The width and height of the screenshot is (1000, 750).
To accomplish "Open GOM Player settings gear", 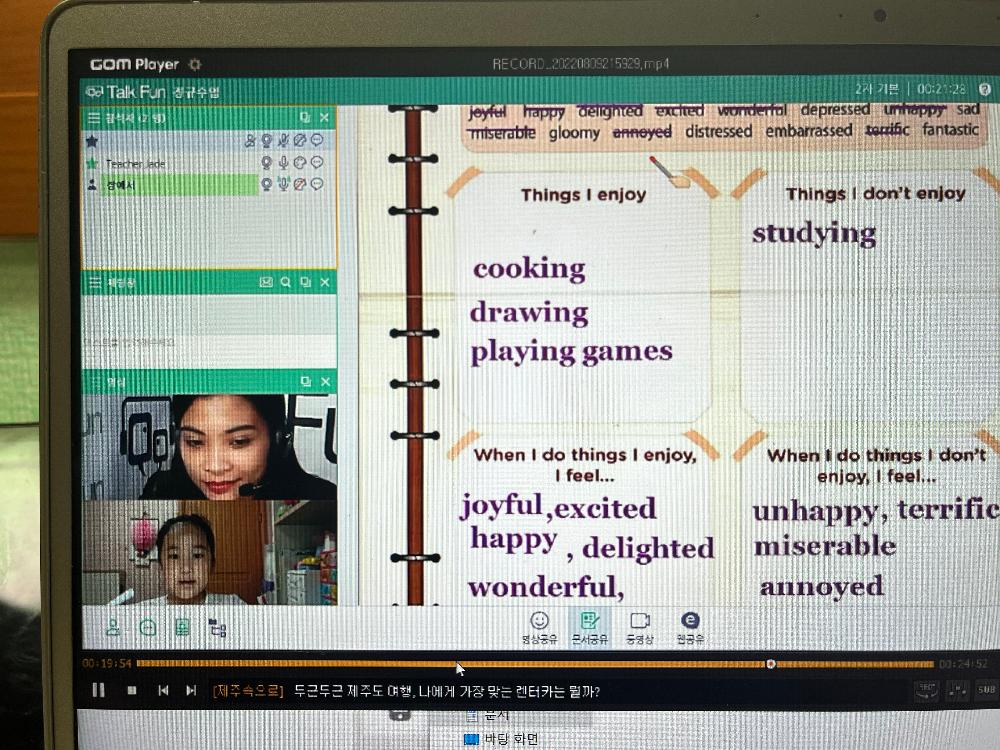I will [x=195, y=65].
